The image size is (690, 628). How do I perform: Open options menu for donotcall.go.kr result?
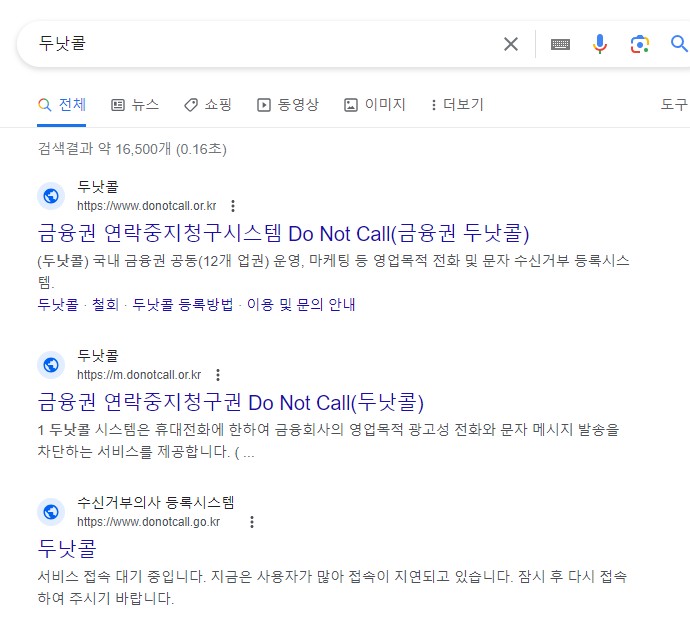tap(251, 522)
